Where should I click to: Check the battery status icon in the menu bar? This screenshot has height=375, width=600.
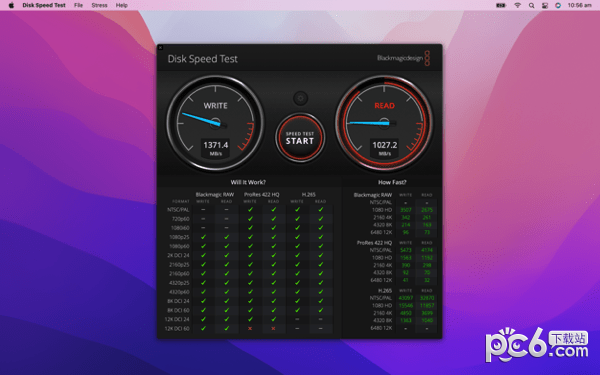(x=501, y=5)
